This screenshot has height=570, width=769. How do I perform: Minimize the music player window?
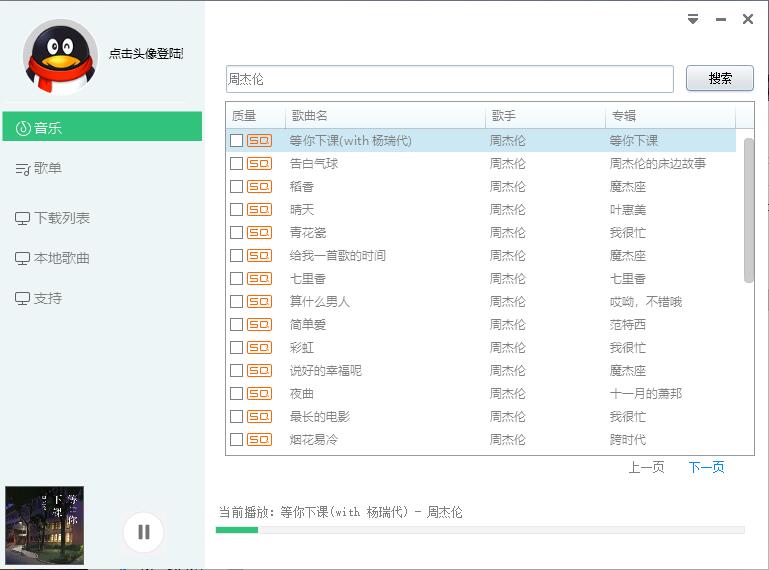click(x=721, y=20)
